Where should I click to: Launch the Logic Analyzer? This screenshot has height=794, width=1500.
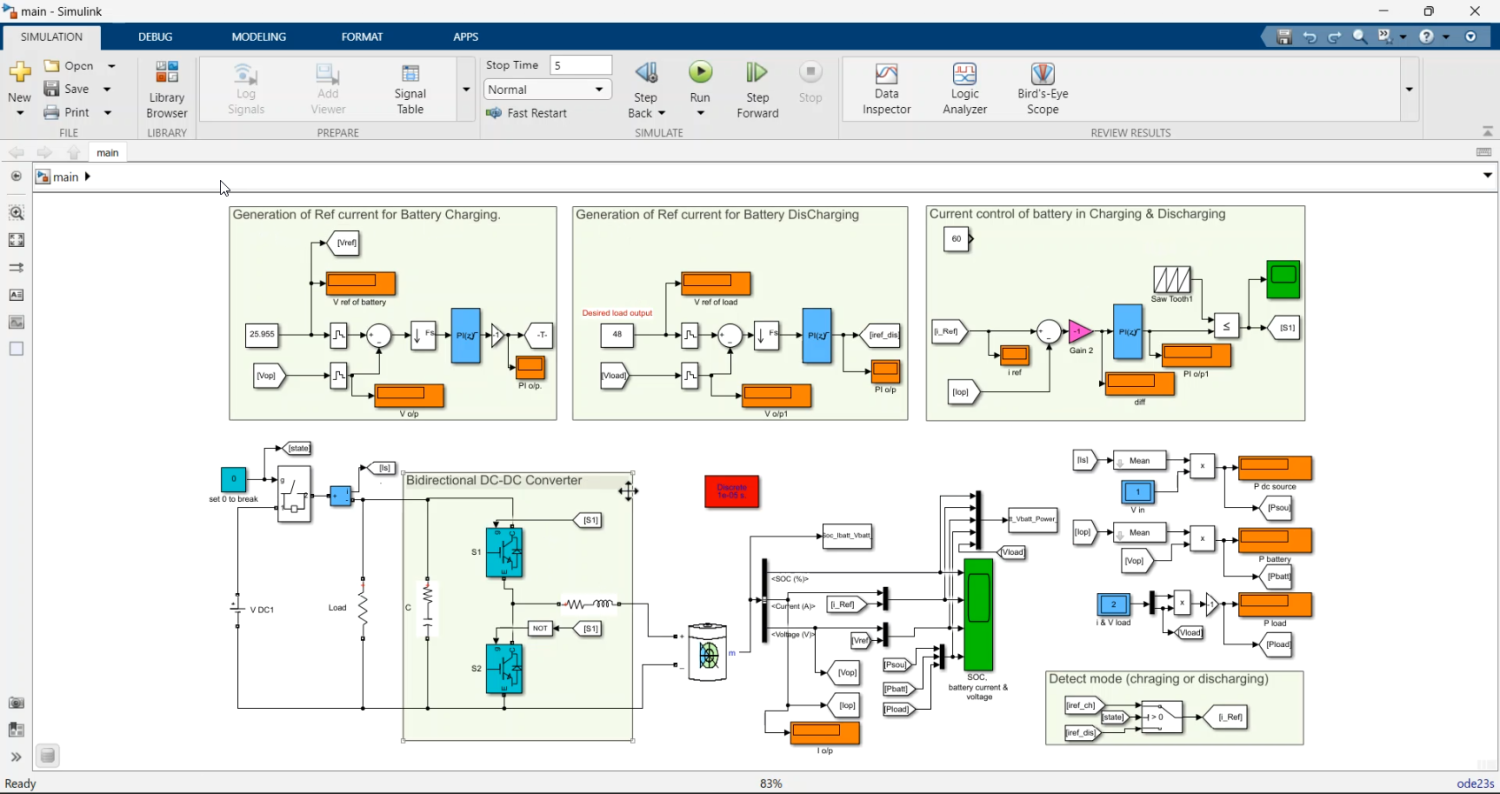pyautogui.click(x=964, y=89)
